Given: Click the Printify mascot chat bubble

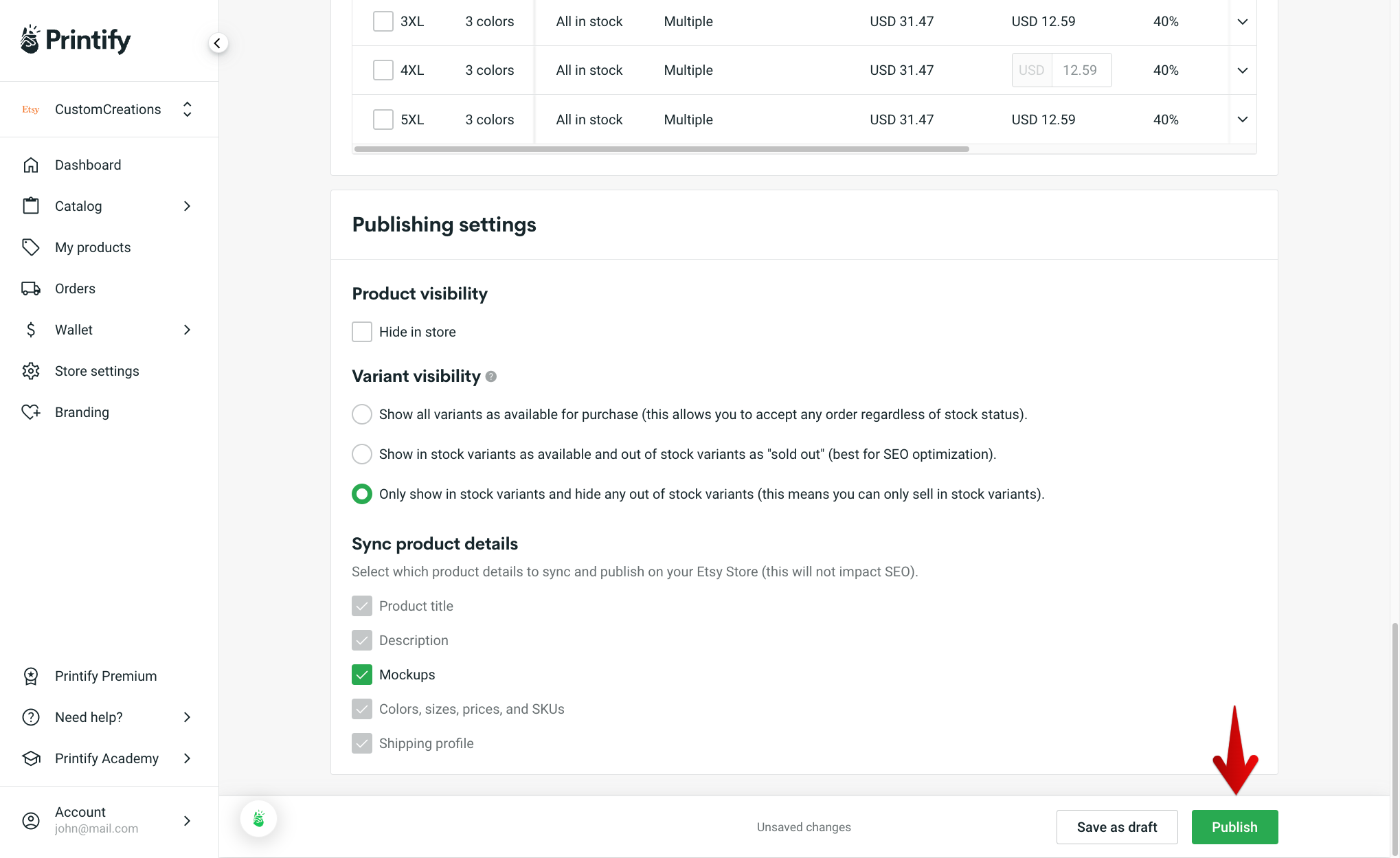Looking at the screenshot, I should (258, 818).
